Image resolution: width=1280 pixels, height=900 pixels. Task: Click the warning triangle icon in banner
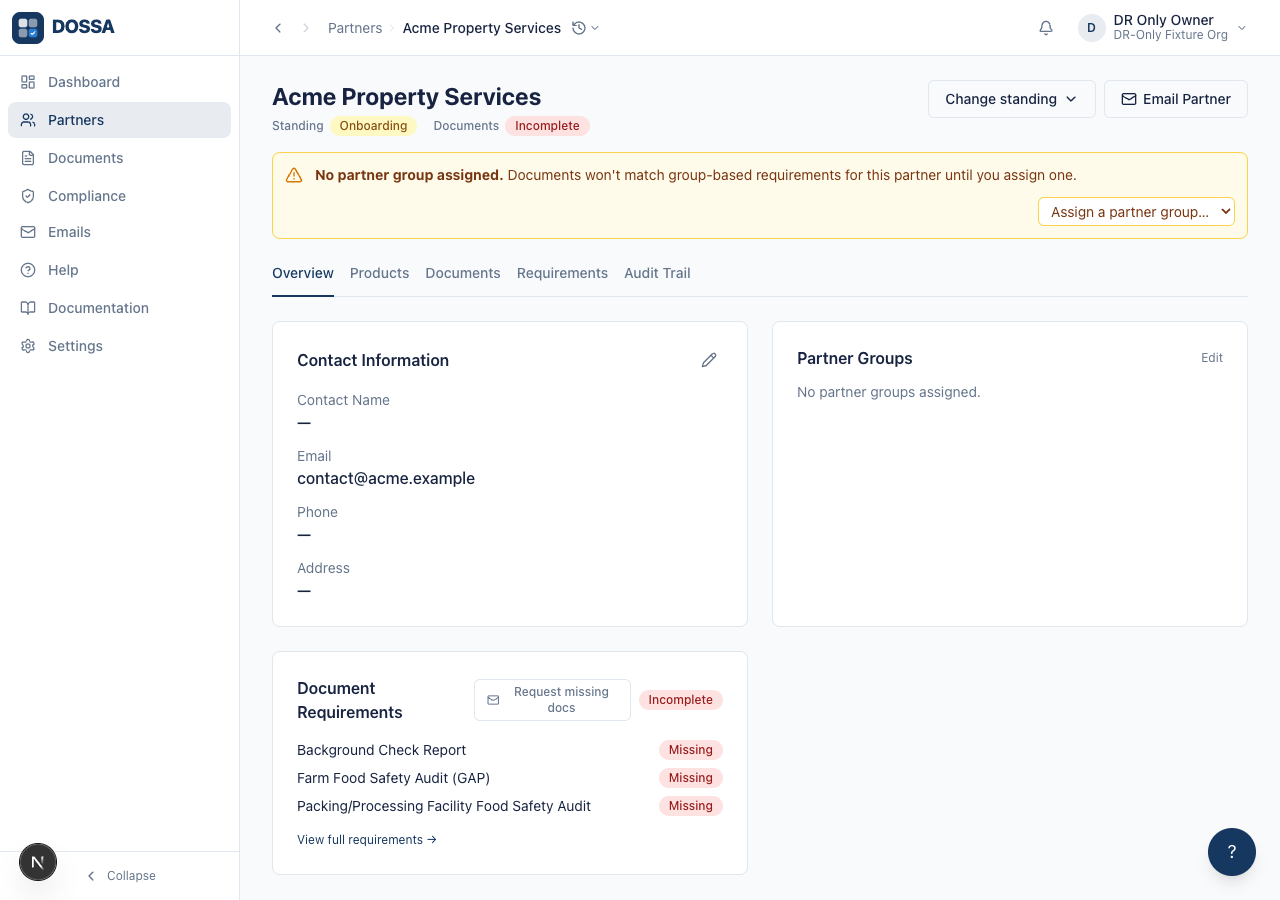click(294, 175)
